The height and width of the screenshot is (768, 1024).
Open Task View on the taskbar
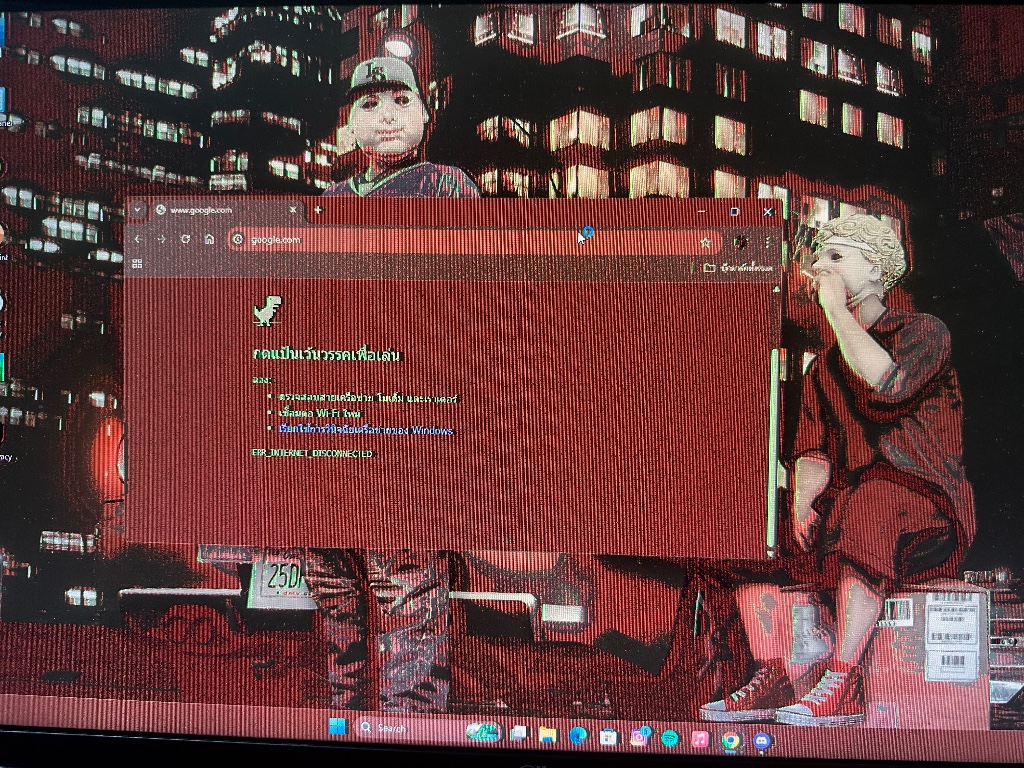pos(519,733)
